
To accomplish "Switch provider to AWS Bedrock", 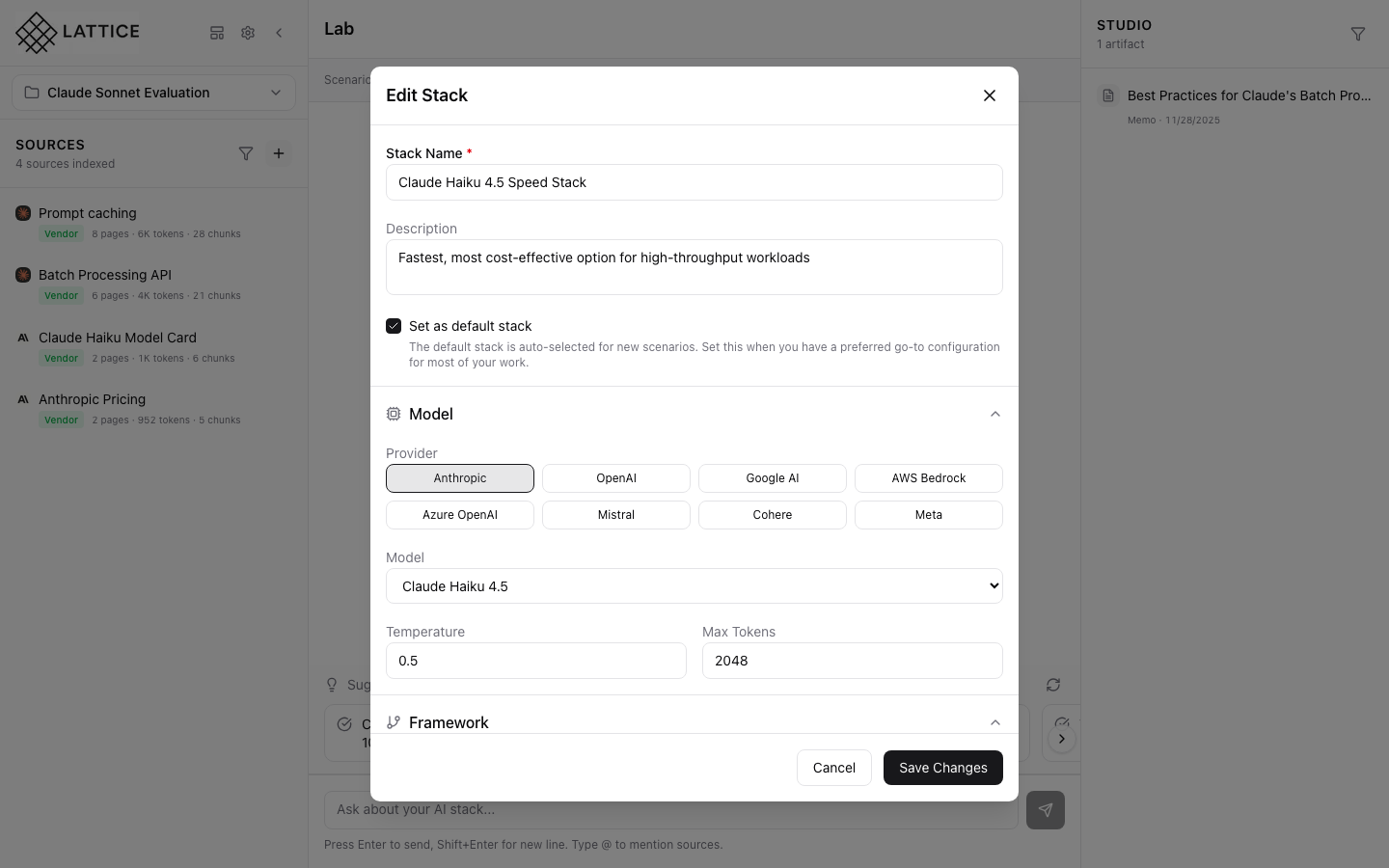I will click(x=928, y=478).
